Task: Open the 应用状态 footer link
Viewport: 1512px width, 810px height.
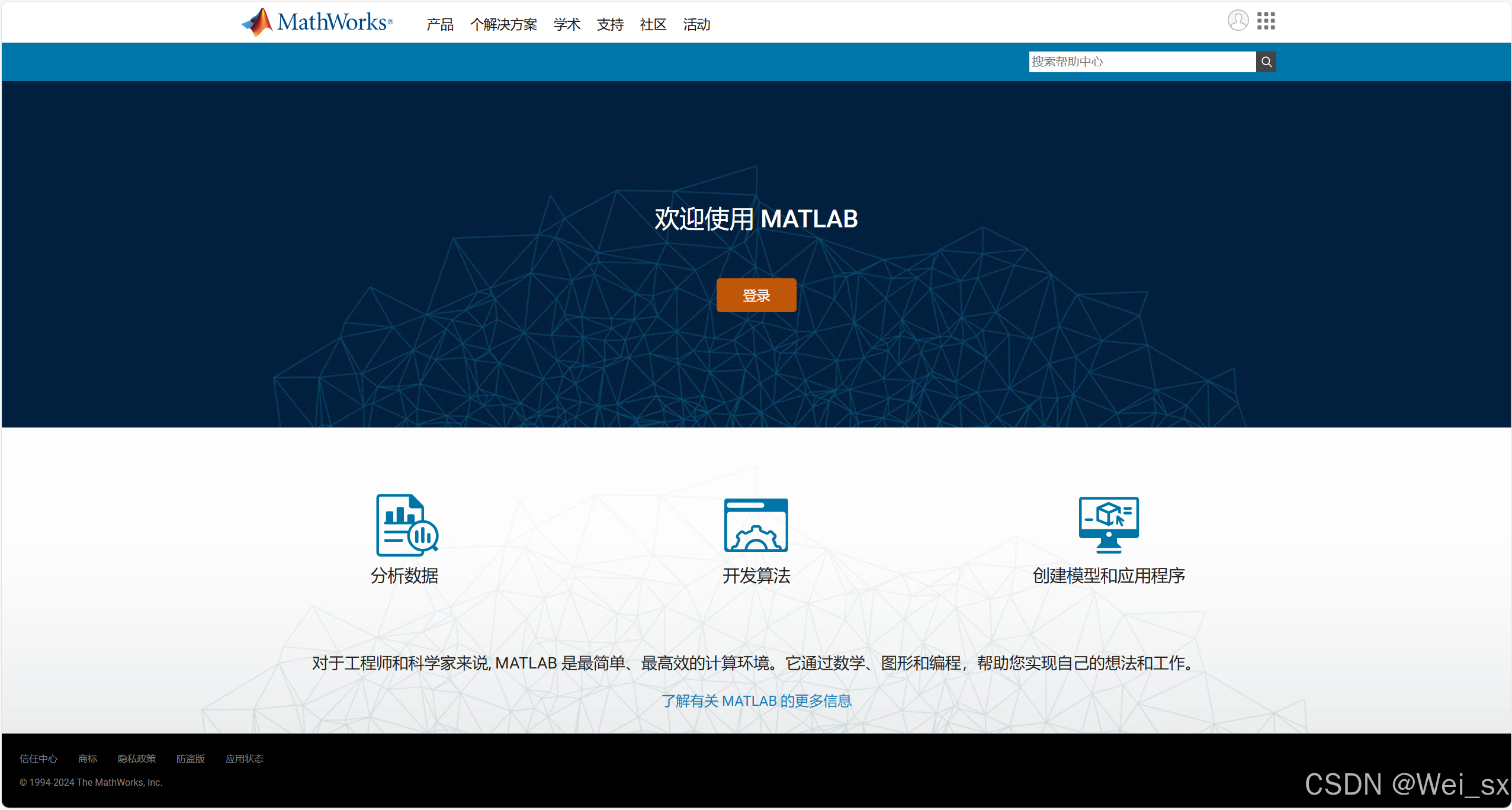Action: 244,758
